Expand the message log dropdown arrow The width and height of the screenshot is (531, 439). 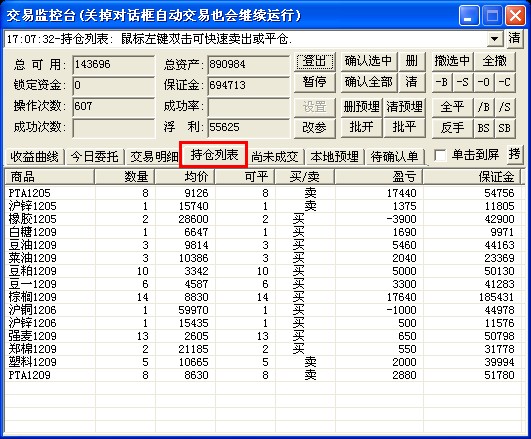pos(495,39)
